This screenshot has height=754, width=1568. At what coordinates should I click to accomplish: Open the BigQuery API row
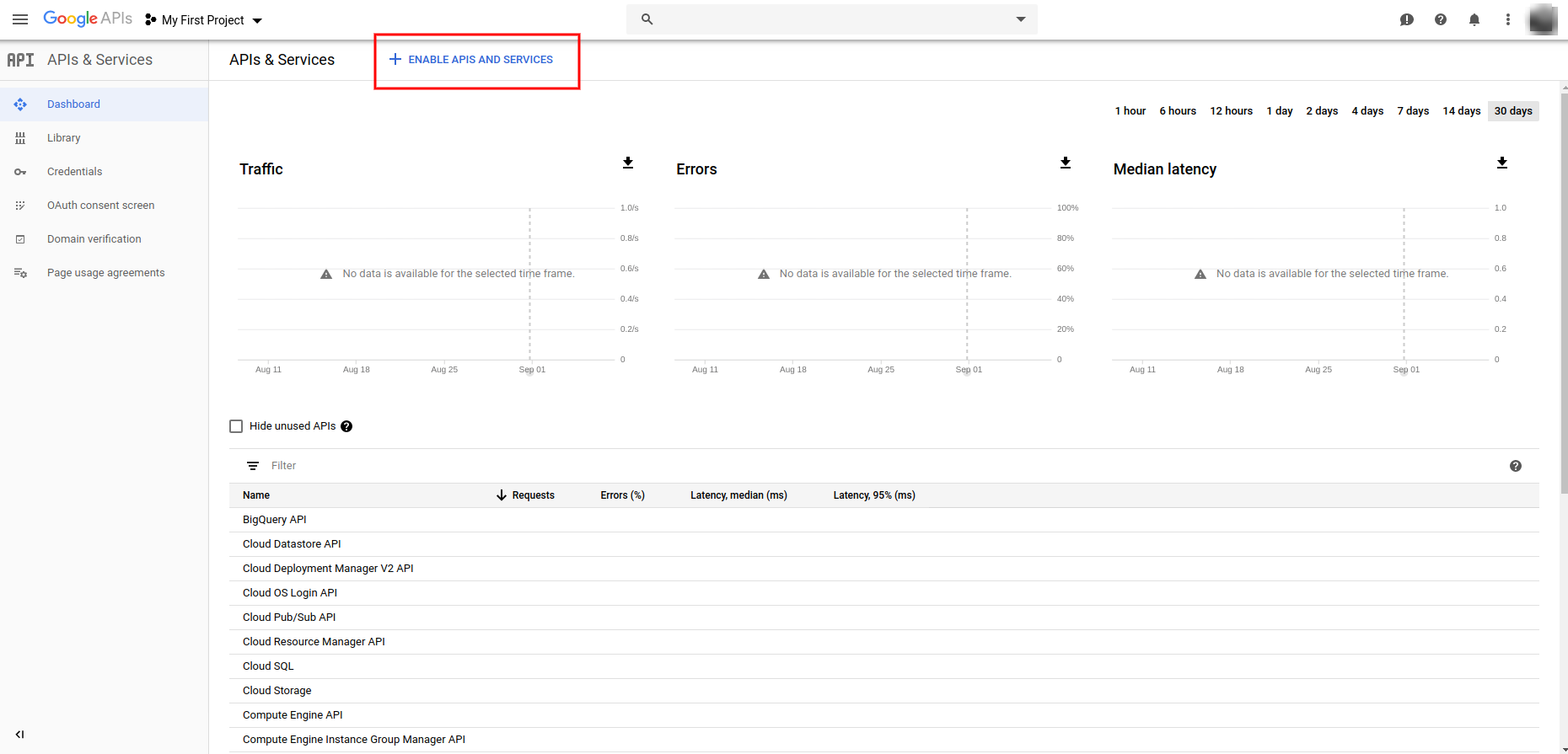[x=883, y=520]
